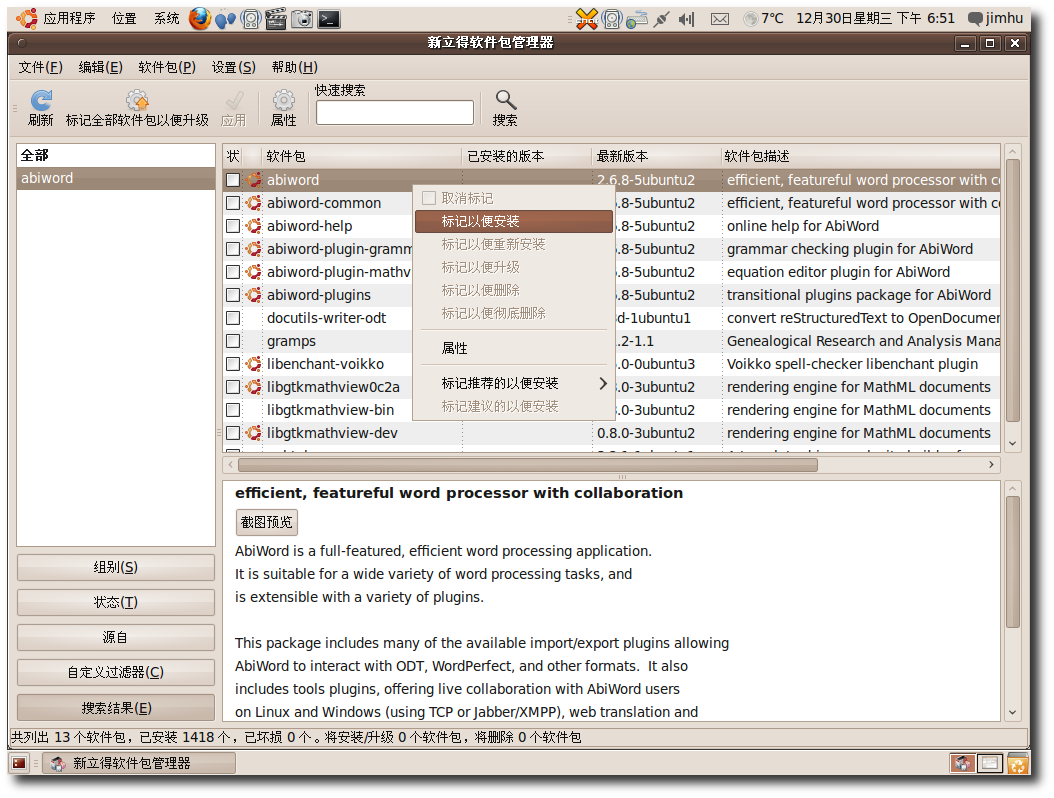Toggle the status checkbox for abiword-common

[x=233, y=203]
